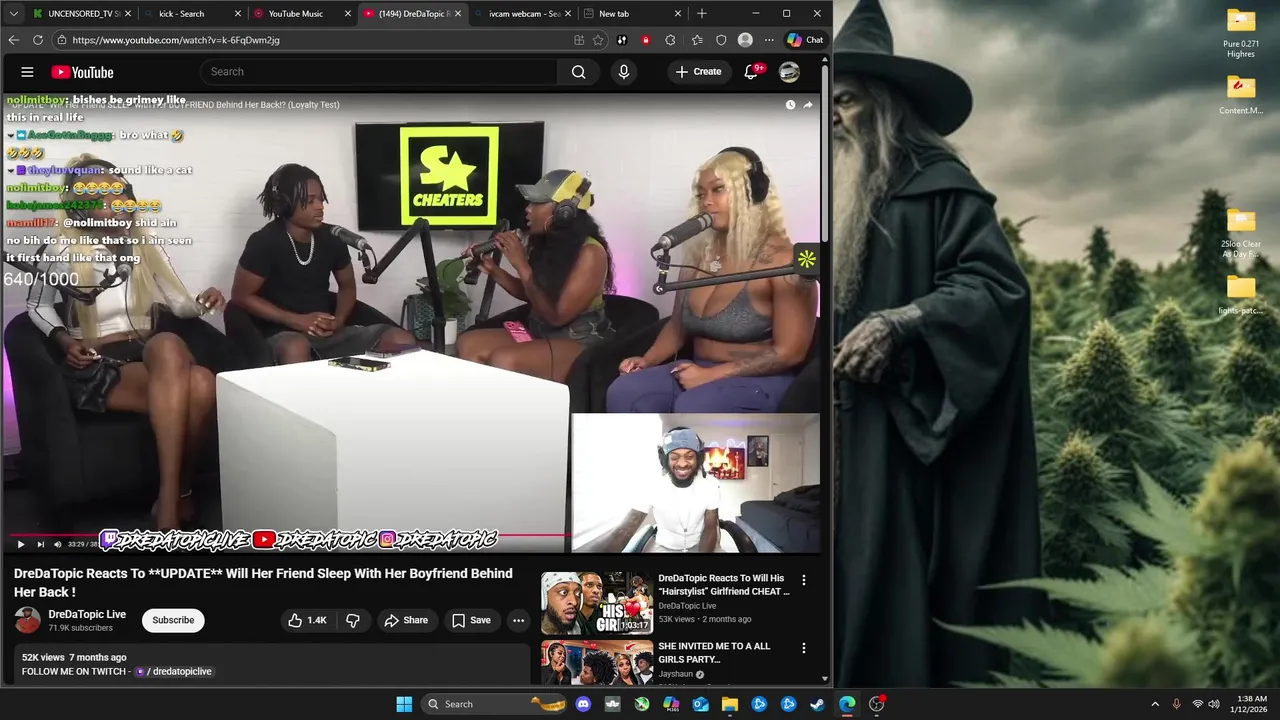Skip to next video in player

40,544
